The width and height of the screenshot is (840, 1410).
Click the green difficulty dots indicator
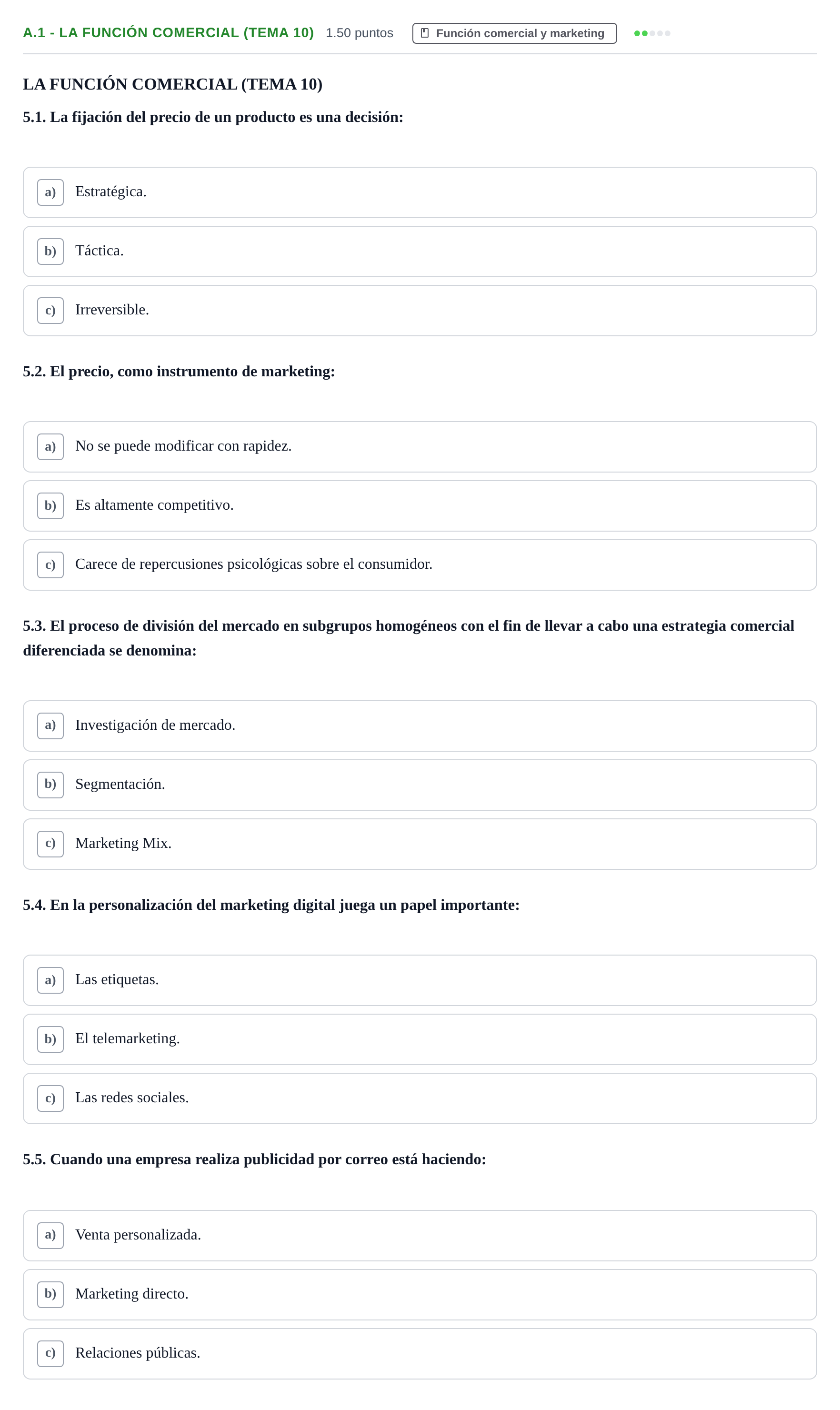tap(652, 33)
